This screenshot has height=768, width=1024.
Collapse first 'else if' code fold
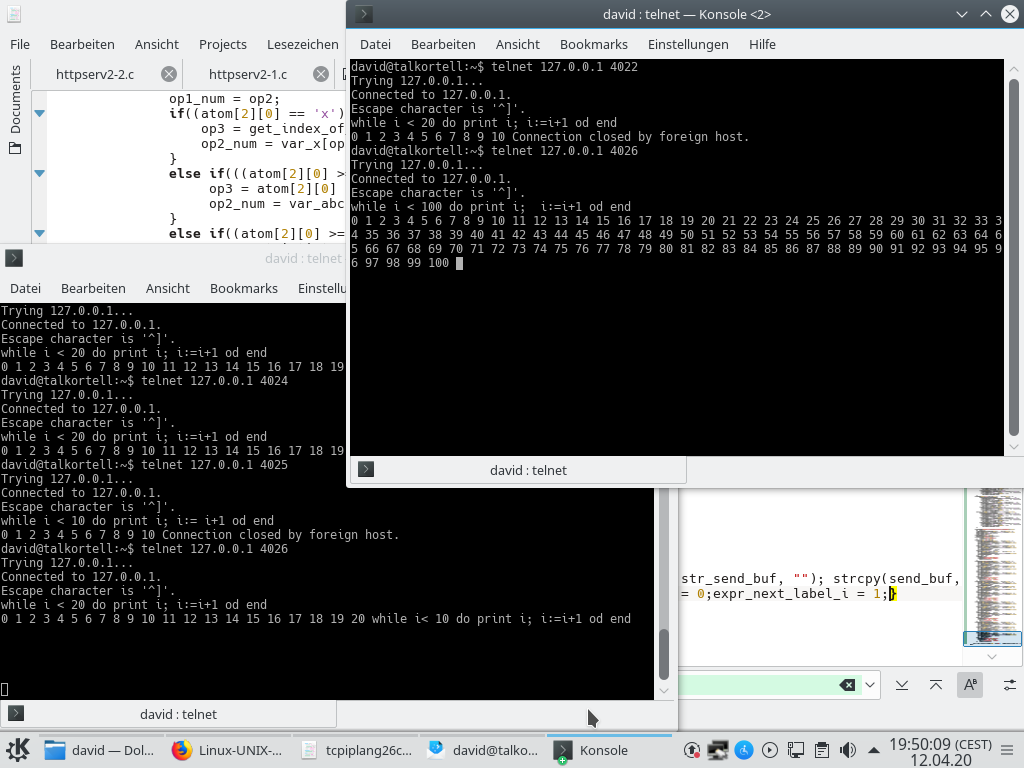point(39,174)
